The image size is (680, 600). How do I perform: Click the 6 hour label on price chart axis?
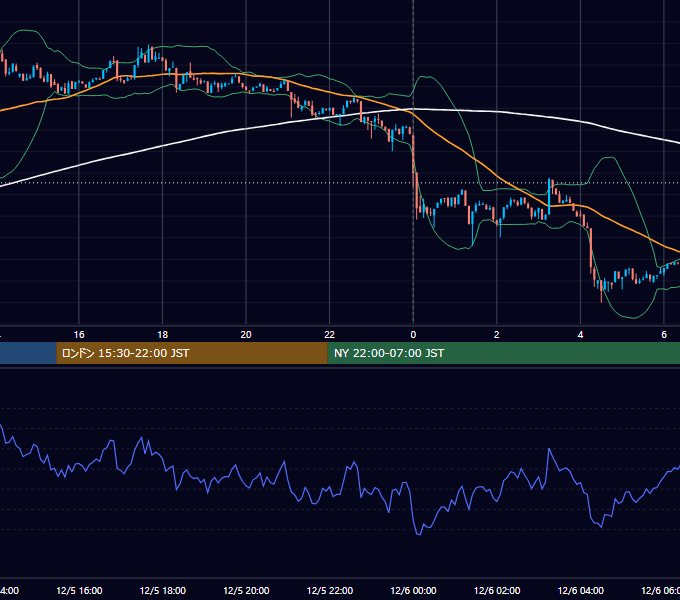[x=664, y=335]
